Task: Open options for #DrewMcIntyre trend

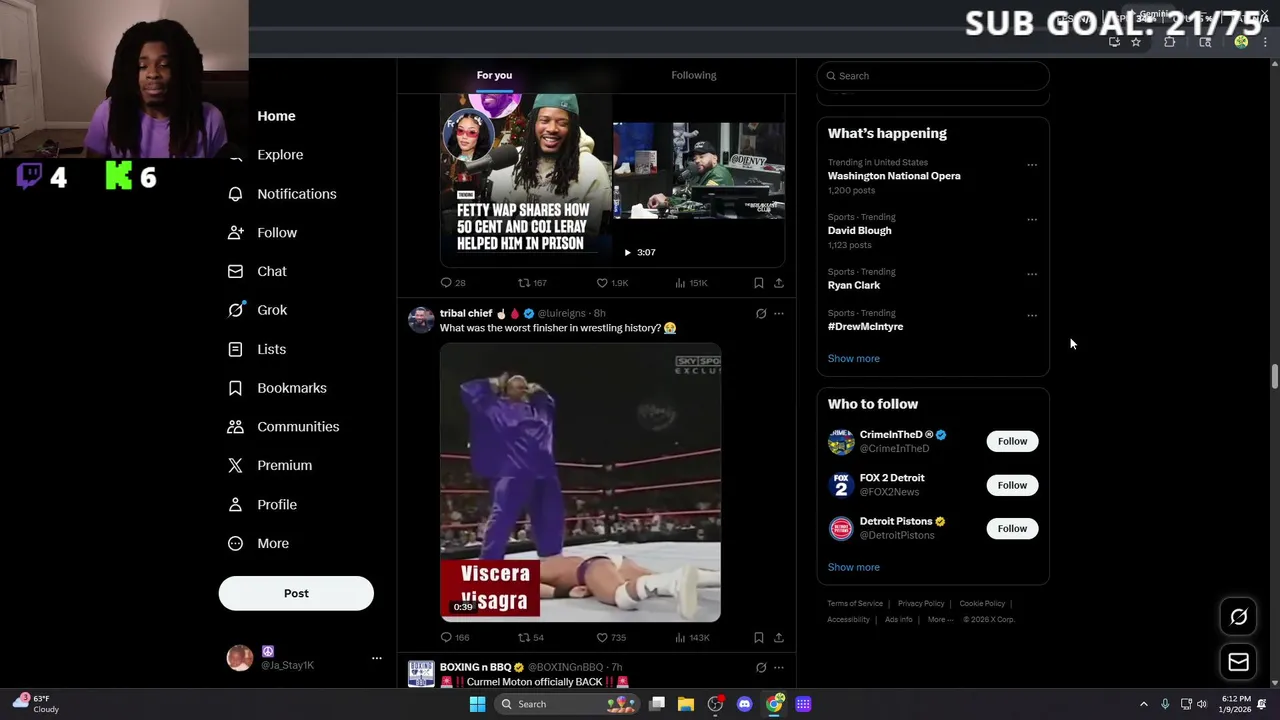Action: tap(1032, 316)
